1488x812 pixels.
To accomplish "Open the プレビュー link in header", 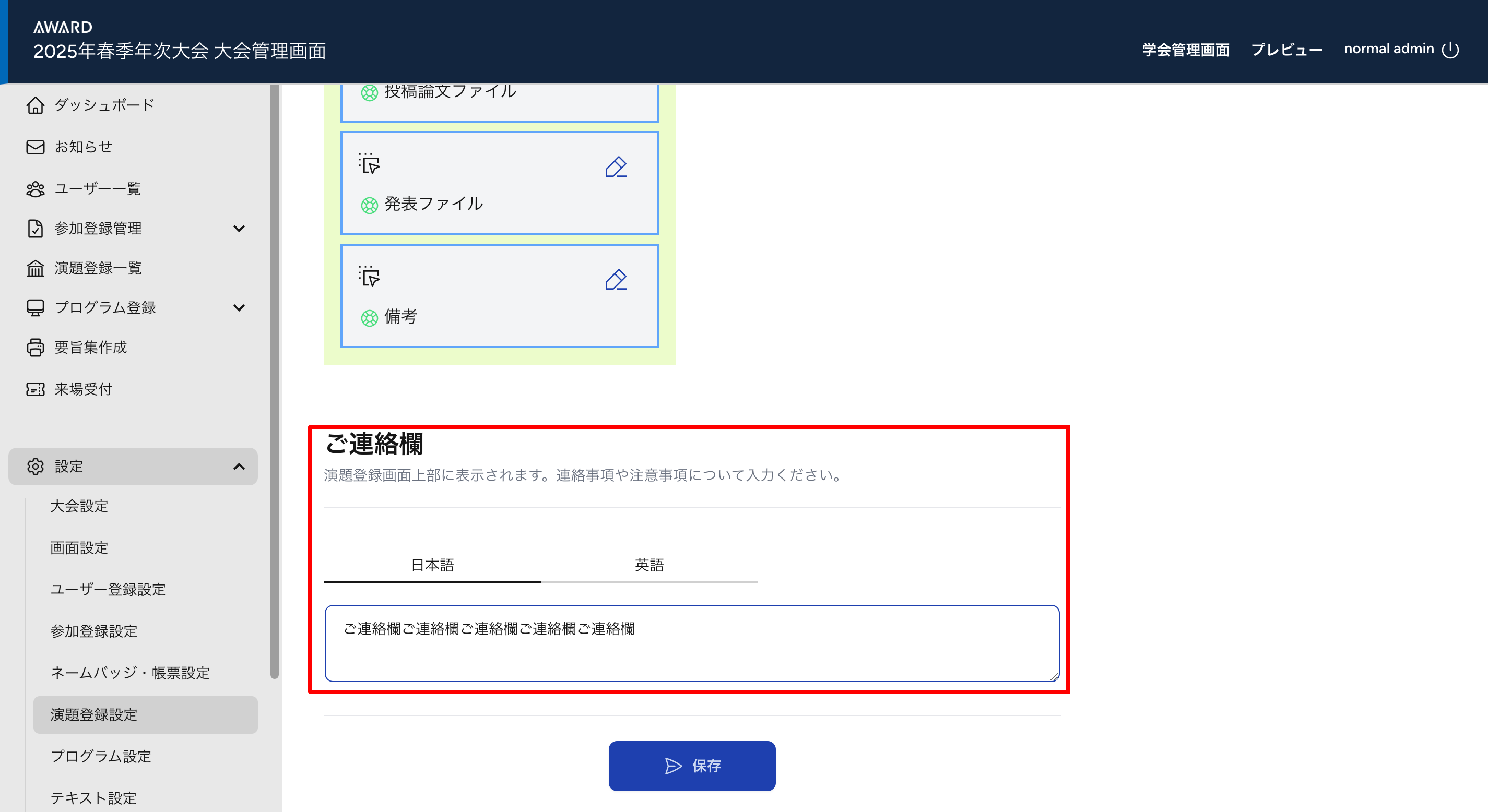I will (1286, 50).
